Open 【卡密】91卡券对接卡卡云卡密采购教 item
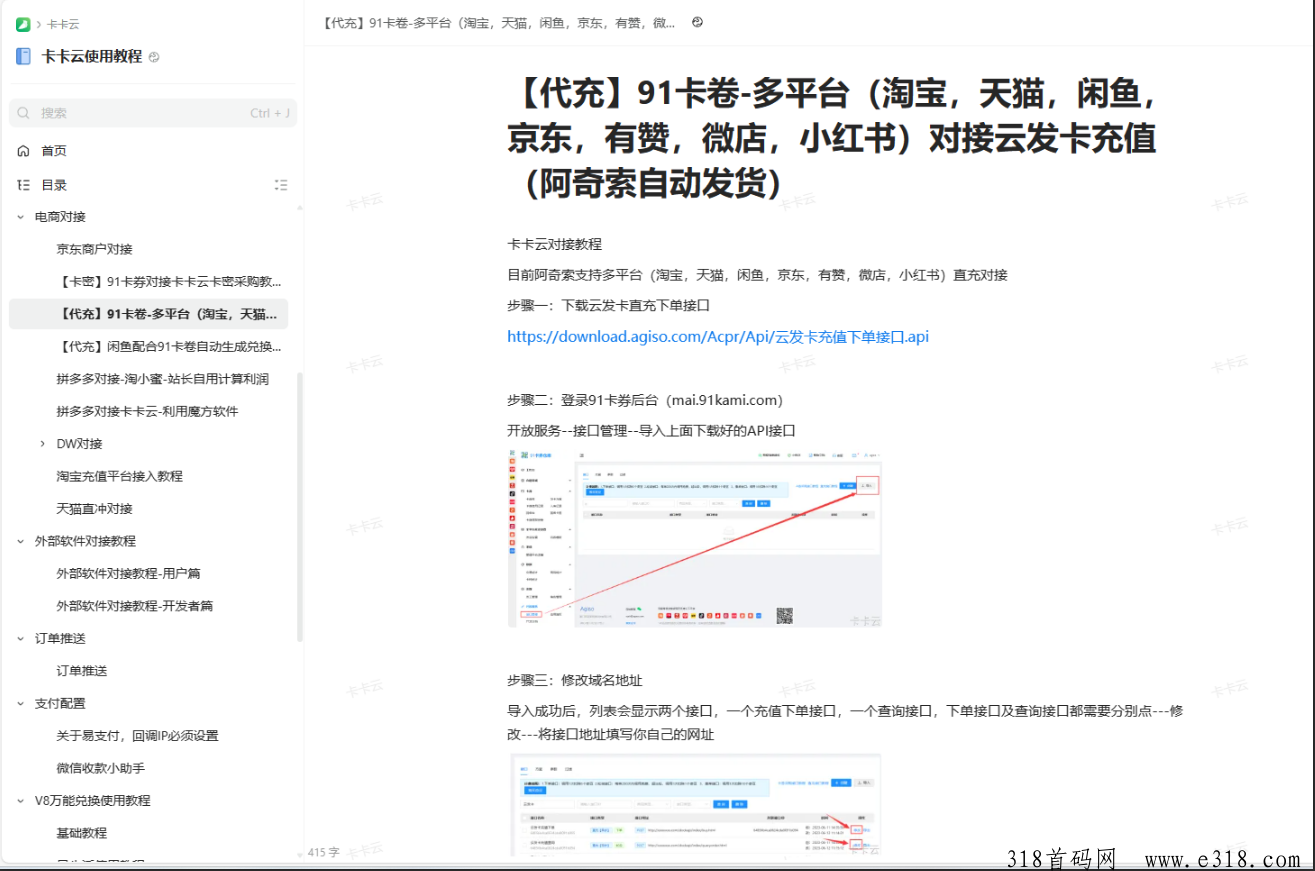This screenshot has width=1315, height=871. pyautogui.click(x=169, y=282)
